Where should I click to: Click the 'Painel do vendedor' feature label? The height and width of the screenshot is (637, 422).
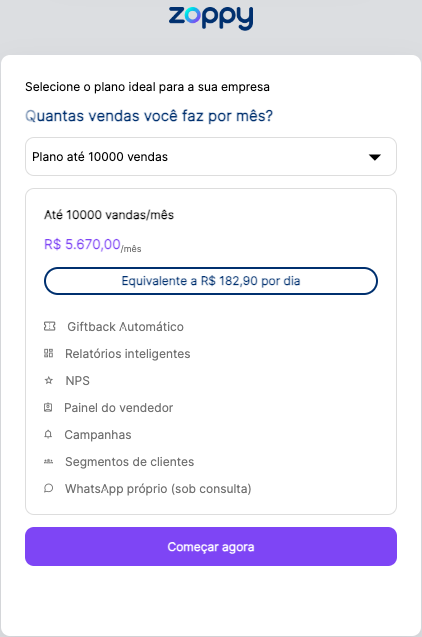coord(119,408)
